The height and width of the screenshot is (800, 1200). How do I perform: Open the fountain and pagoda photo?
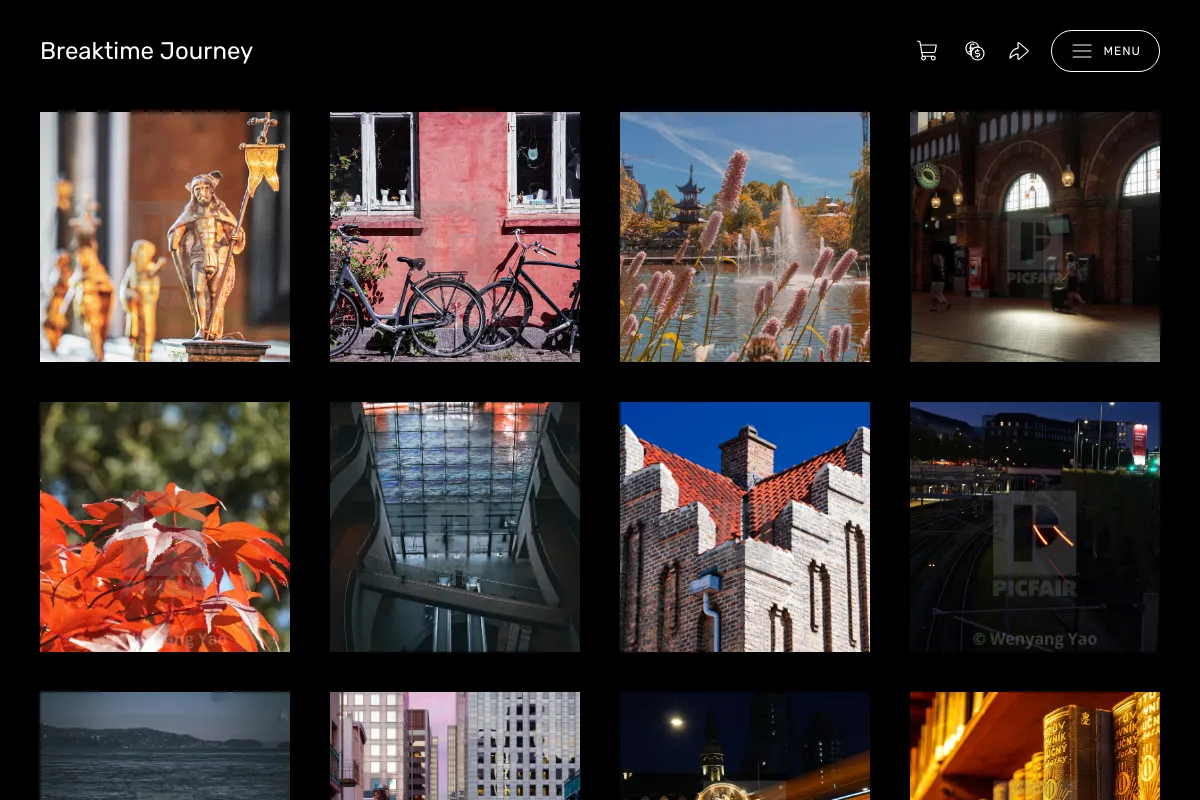(x=745, y=237)
